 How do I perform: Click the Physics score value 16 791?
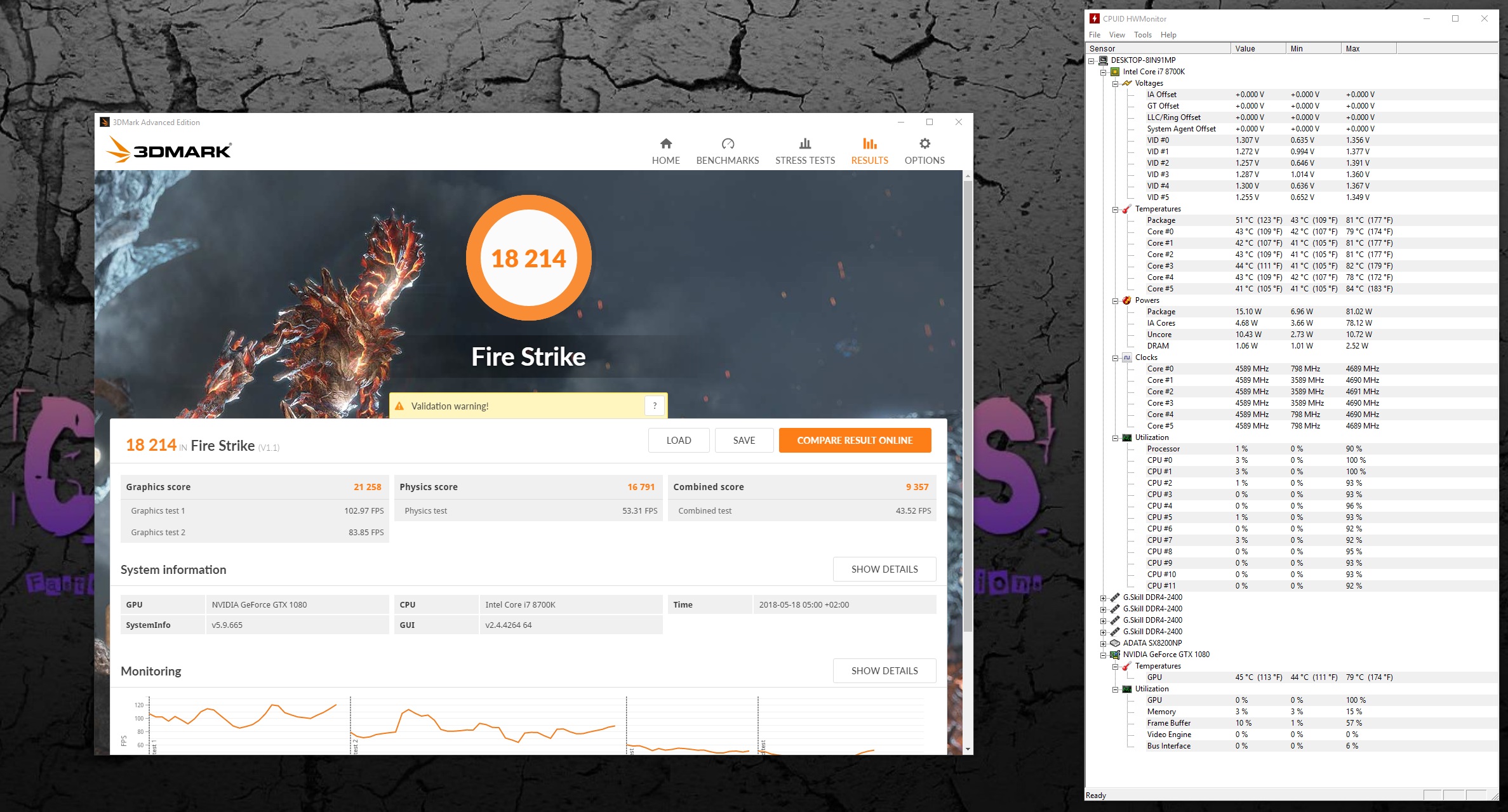click(x=641, y=487)
